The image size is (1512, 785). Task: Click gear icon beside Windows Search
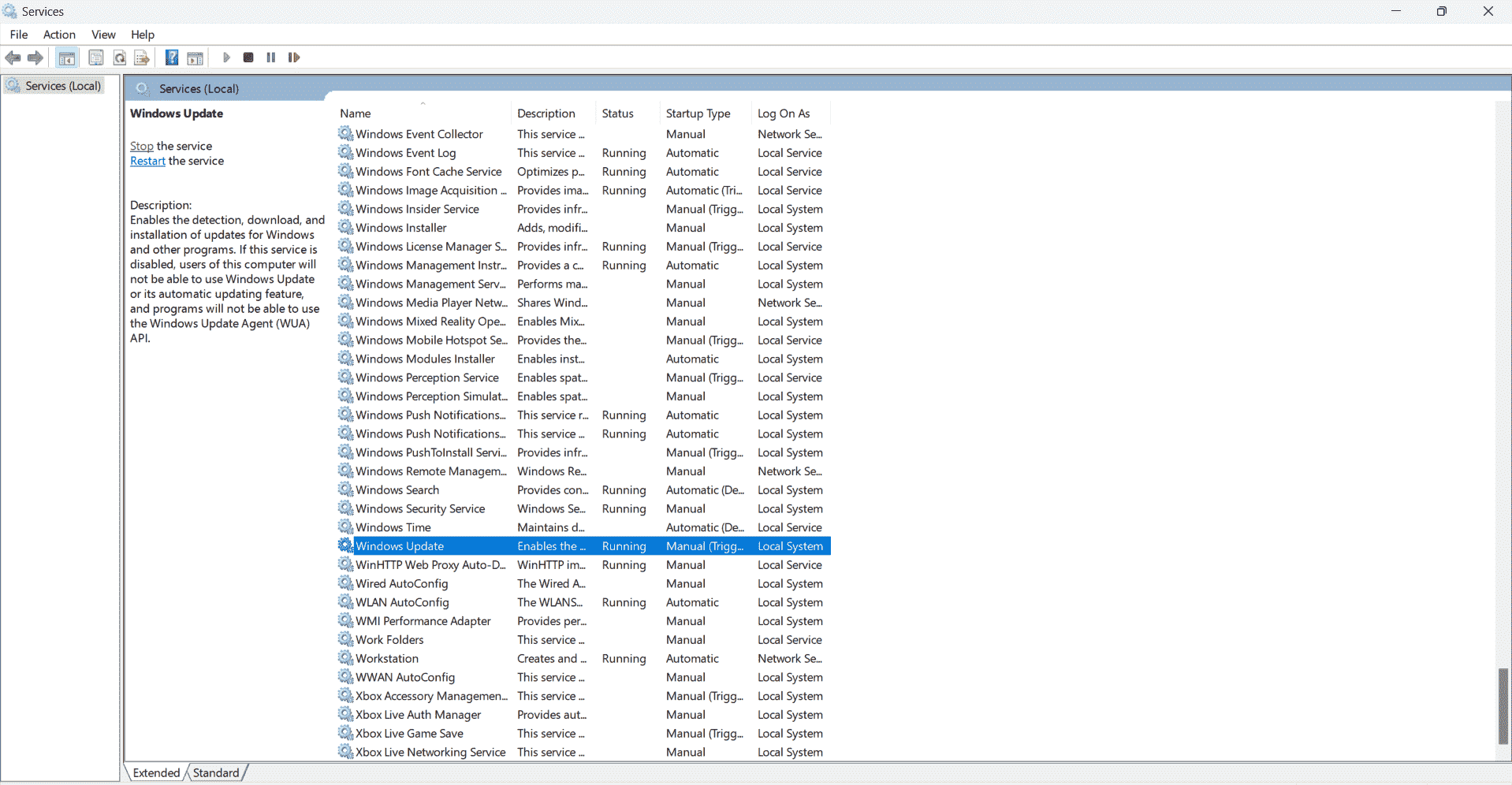tap(345, 489)
